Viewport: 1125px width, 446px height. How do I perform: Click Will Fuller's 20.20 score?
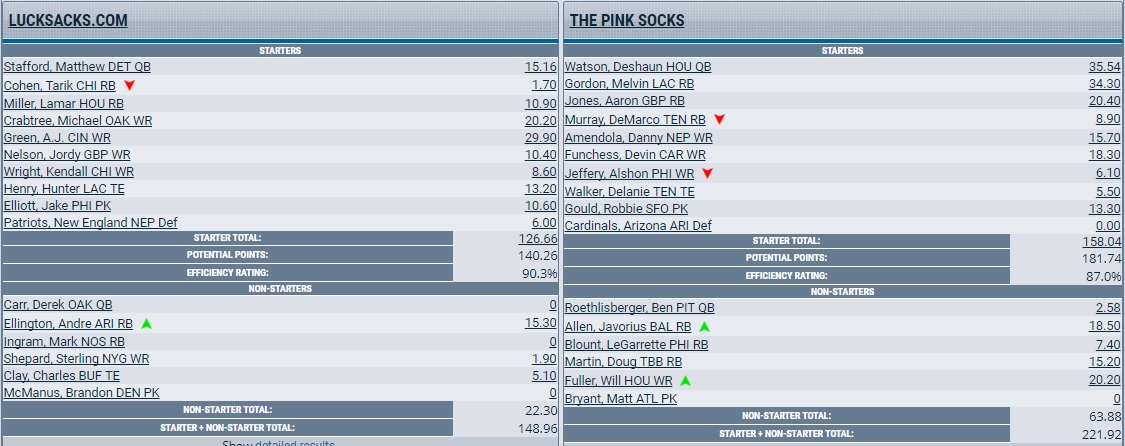point(1104,381)
